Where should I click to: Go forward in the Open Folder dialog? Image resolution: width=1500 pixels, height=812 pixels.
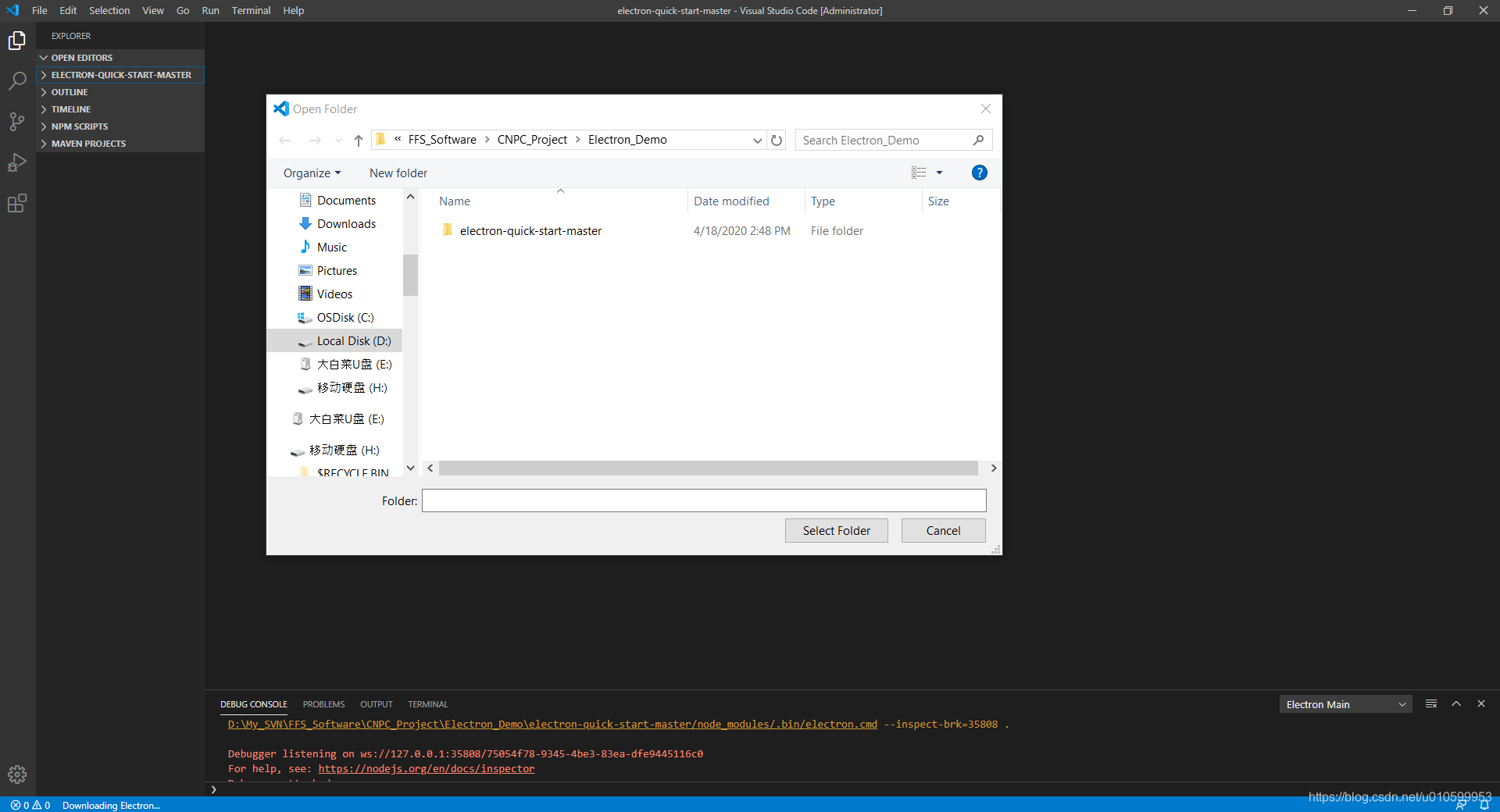pyautogui.click(x=315, y=141)
